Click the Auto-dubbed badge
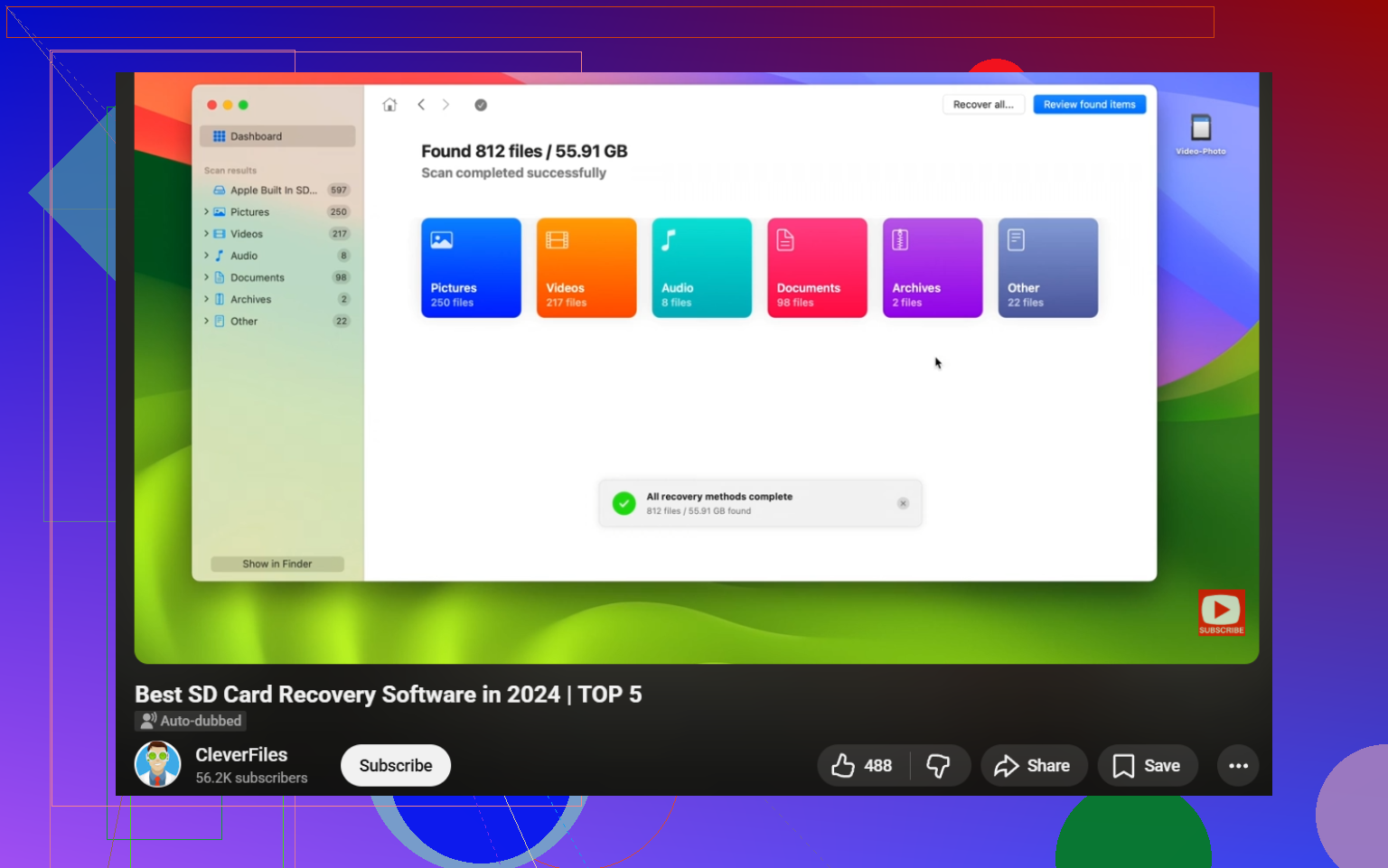Image resolution: width=1388 pixels, height=868 pixels. click(191, 721)
